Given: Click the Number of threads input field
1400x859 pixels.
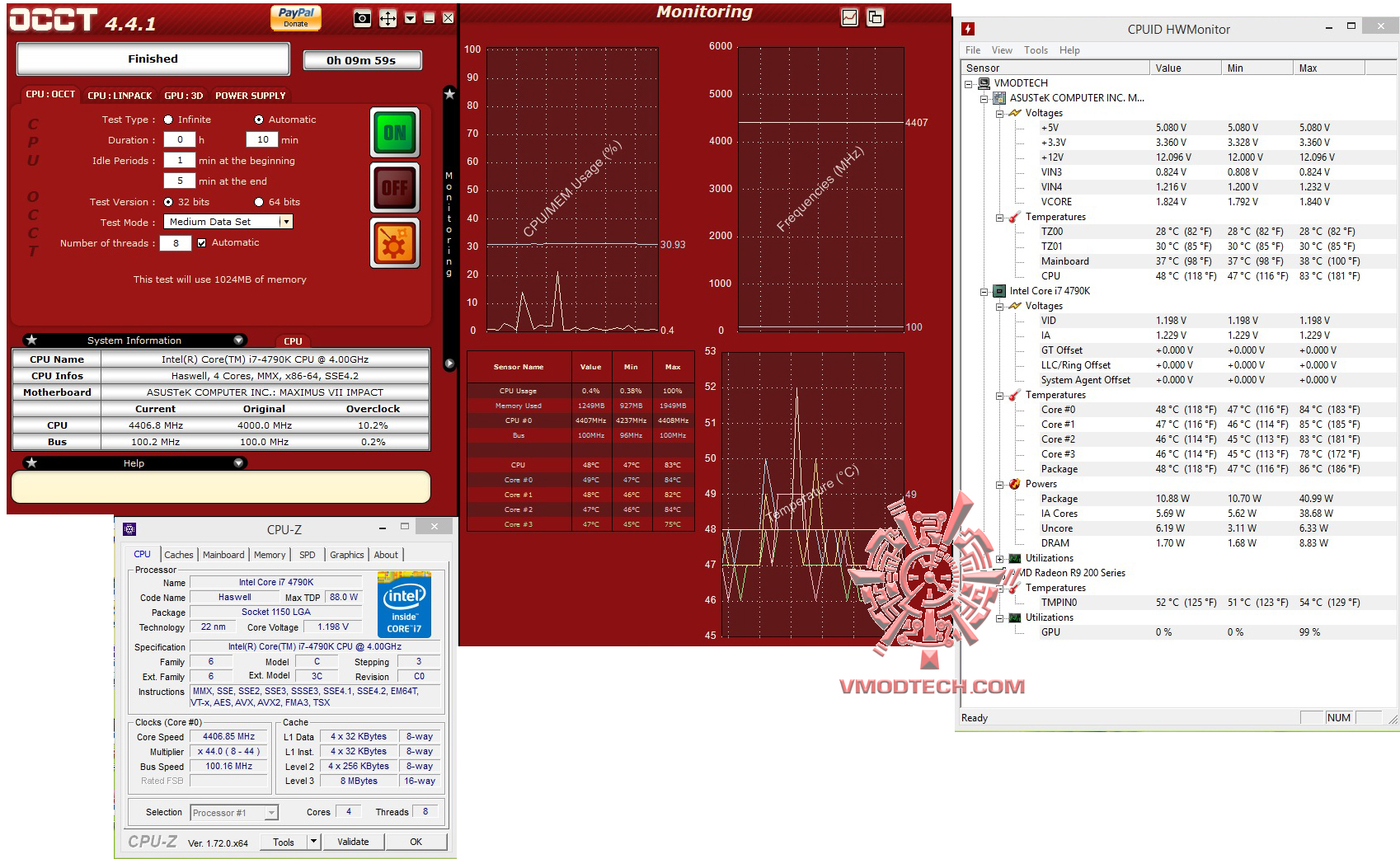Looking at the screenshot, I should [x=176, y=243].
